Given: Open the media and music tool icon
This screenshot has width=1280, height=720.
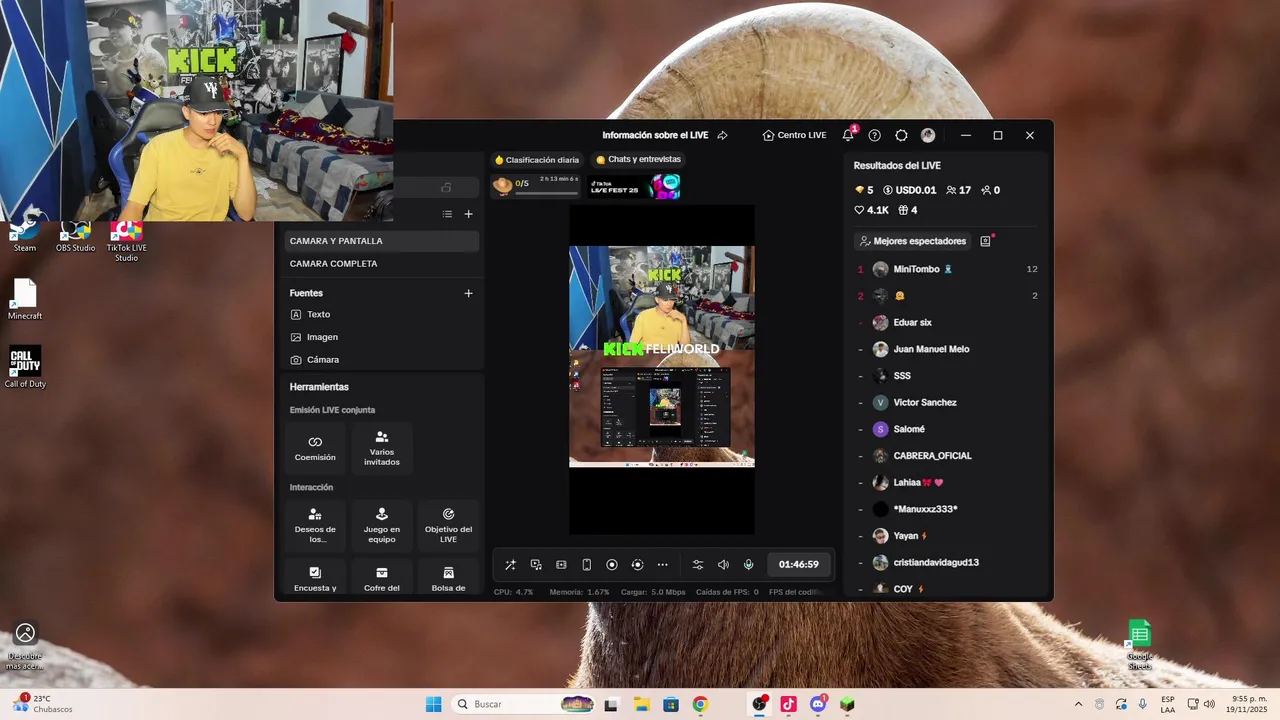Looking at the screenshot, I should point(536,565).
